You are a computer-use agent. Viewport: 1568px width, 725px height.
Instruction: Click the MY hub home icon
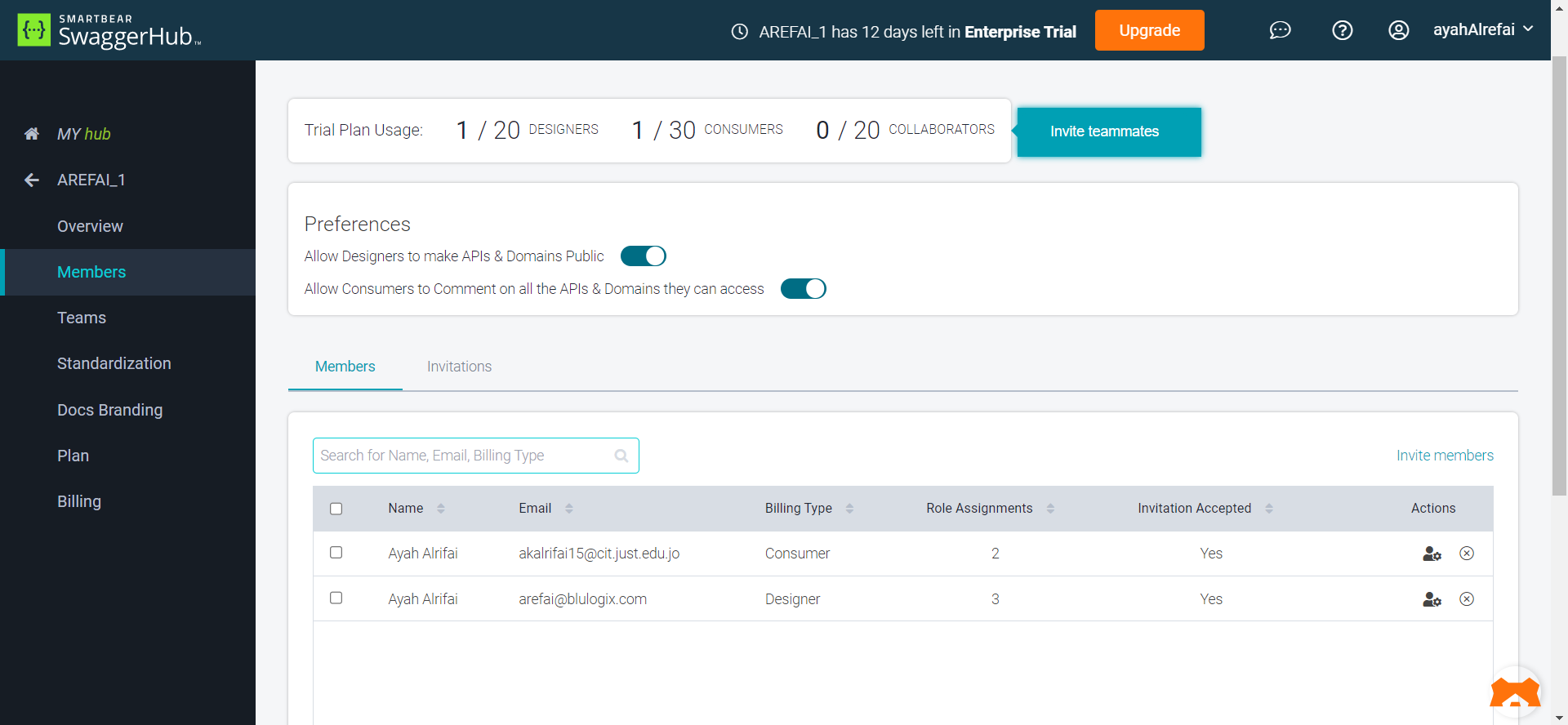point(32,134)
